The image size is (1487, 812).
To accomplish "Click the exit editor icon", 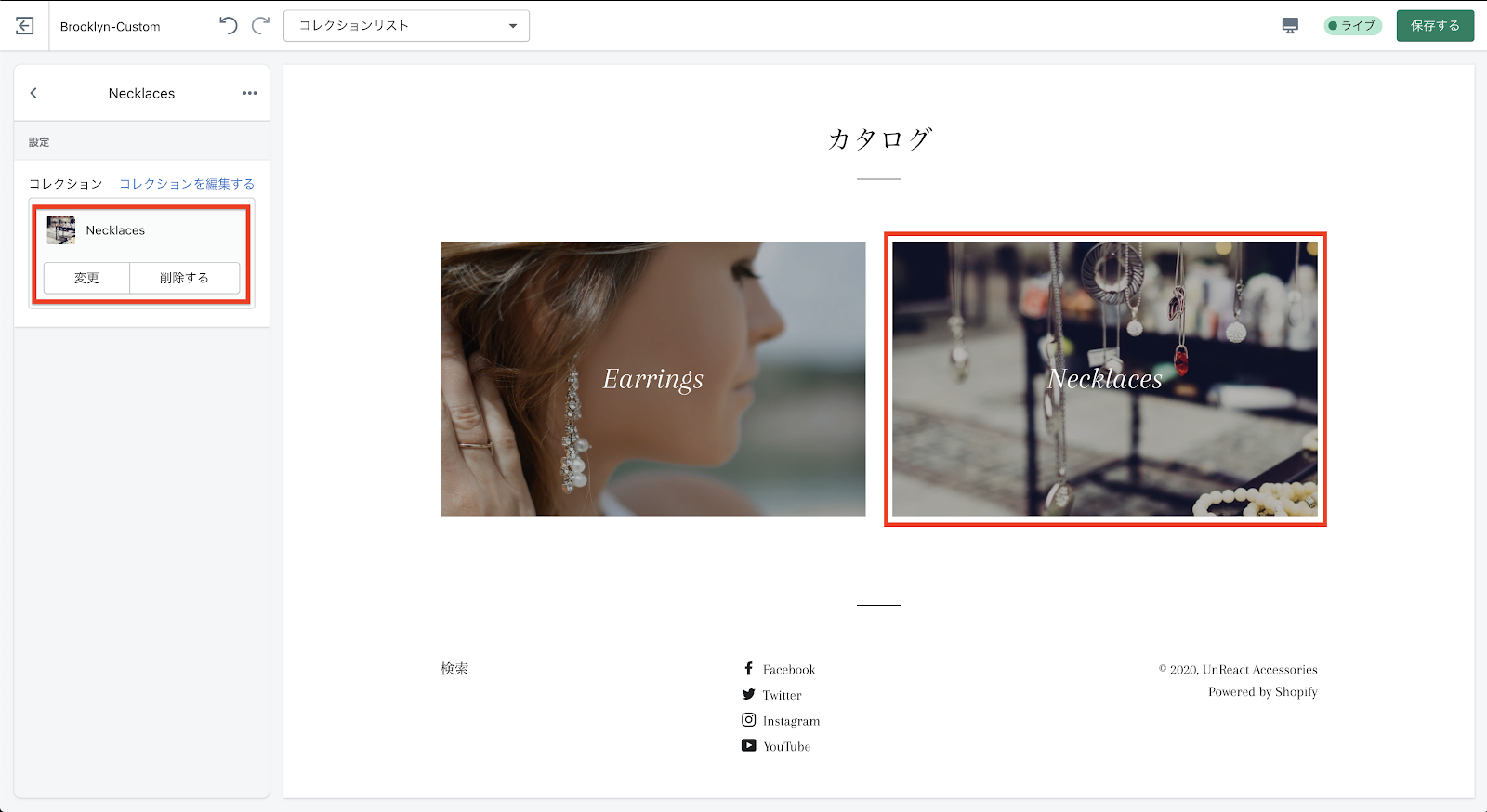I will point(25,26).
